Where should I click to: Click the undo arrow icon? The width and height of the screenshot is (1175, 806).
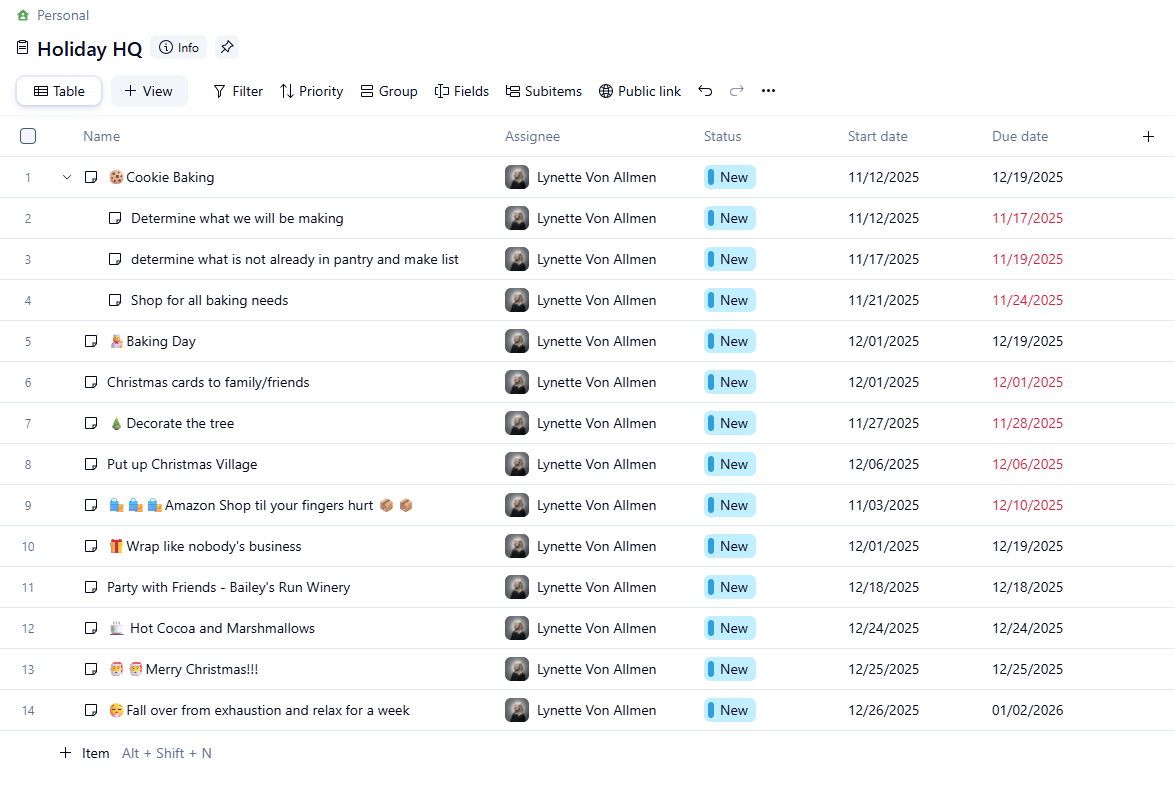click(x=705, y=91)
